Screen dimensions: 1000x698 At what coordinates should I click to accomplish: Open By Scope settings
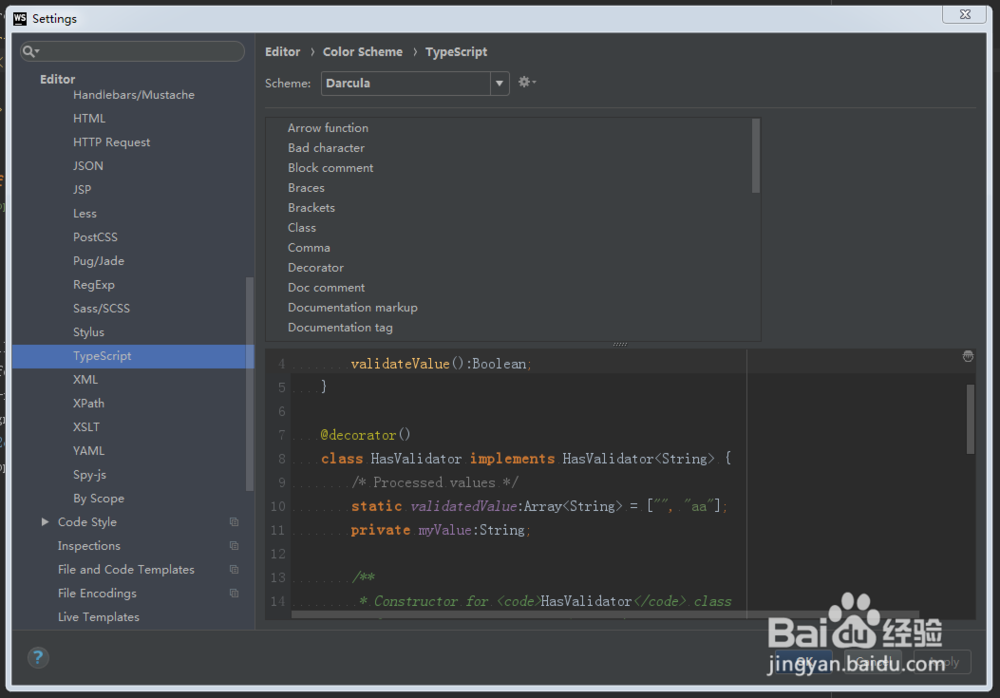(99, 498)
